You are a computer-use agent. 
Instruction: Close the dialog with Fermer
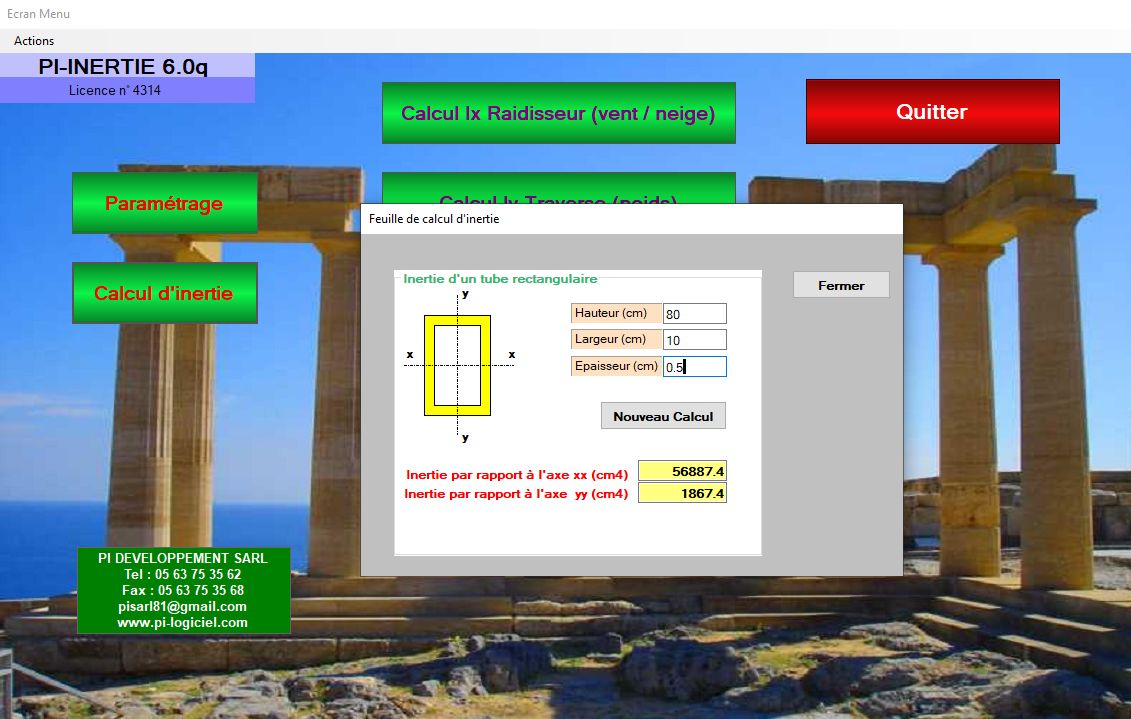click(x=840, y=285)
